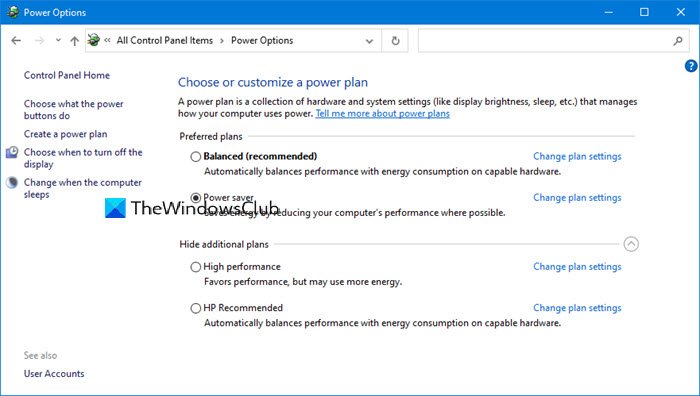Click the 'Hide additional plans' label
The width and height of the screenshot is (700, 396).
click(224, 244)
